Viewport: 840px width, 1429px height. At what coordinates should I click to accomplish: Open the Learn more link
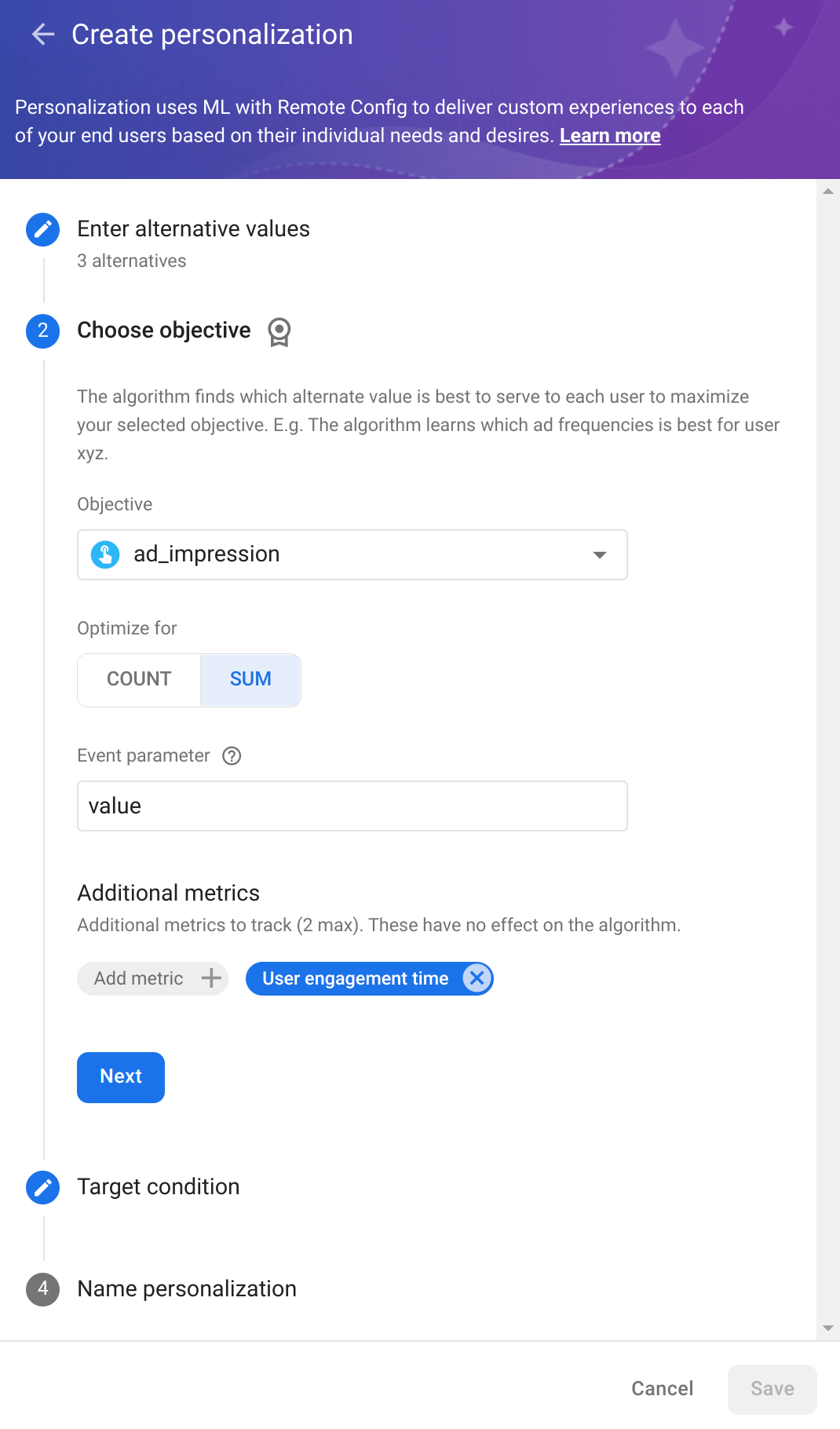tap(610, 135)
